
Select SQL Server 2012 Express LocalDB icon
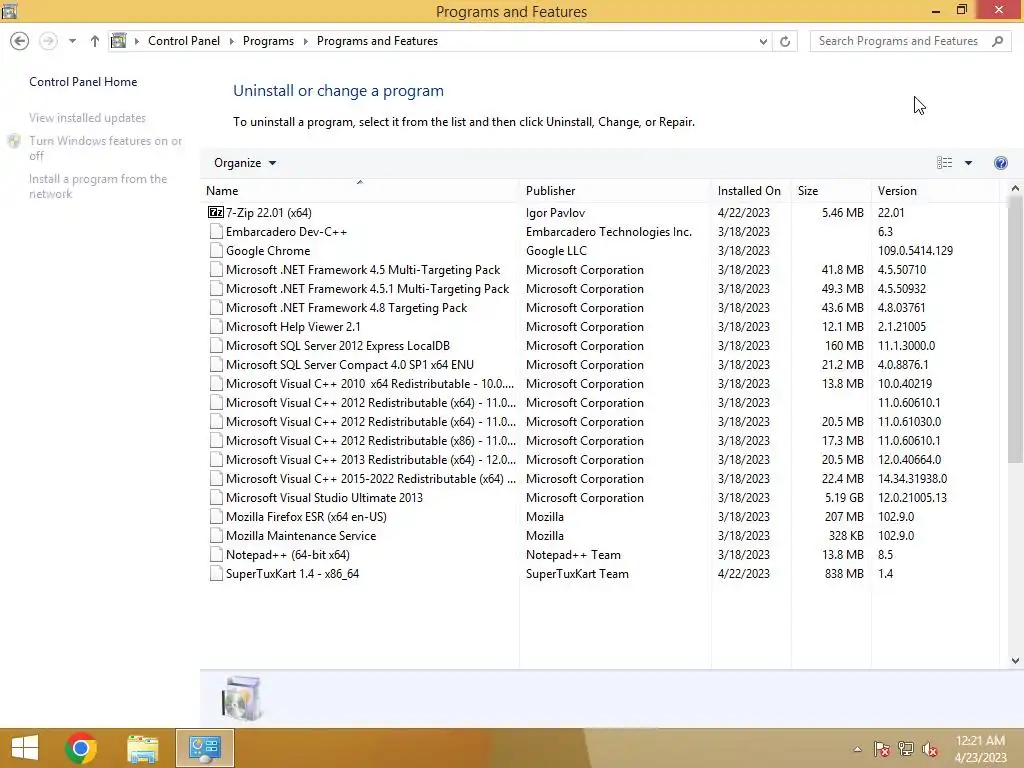point(216,345)
